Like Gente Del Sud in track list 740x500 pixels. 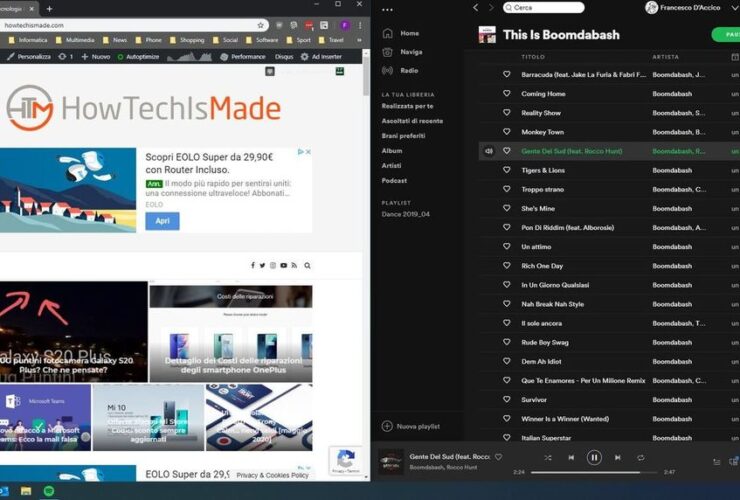click(506, 151)
